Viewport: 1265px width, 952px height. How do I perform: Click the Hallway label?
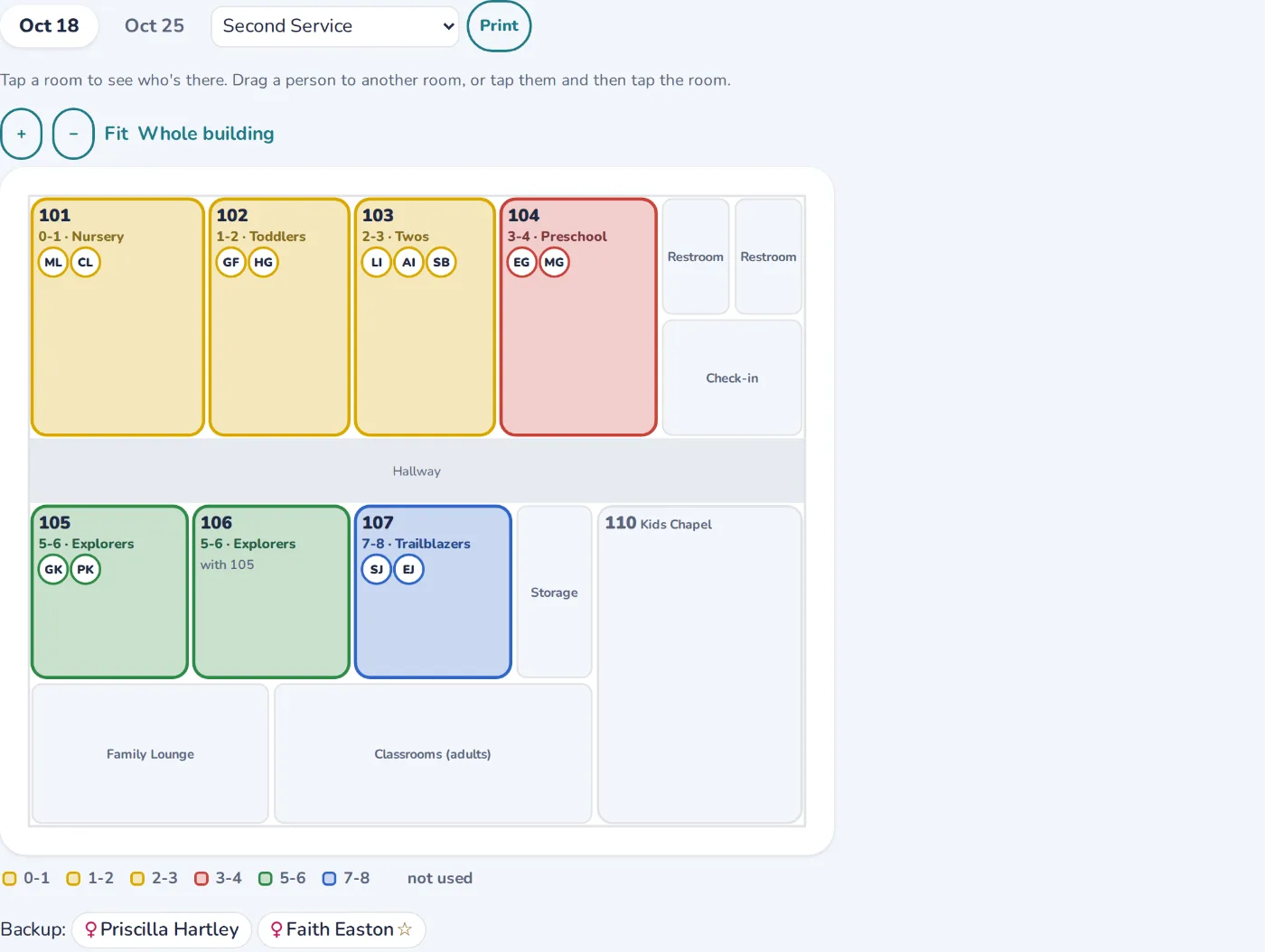pos(417,471)
